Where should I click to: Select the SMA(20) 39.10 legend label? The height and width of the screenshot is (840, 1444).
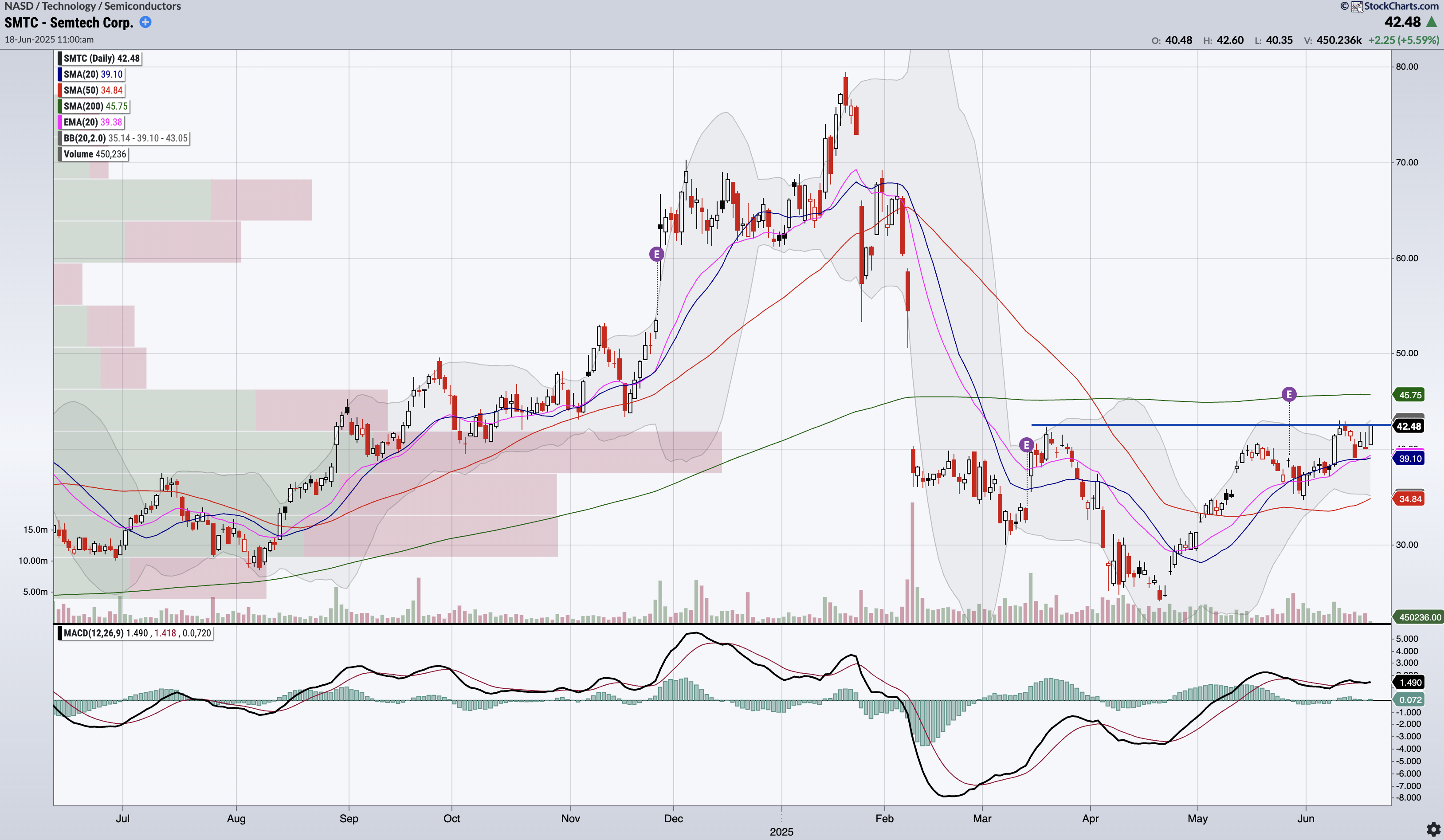click(x=91, y=75)
